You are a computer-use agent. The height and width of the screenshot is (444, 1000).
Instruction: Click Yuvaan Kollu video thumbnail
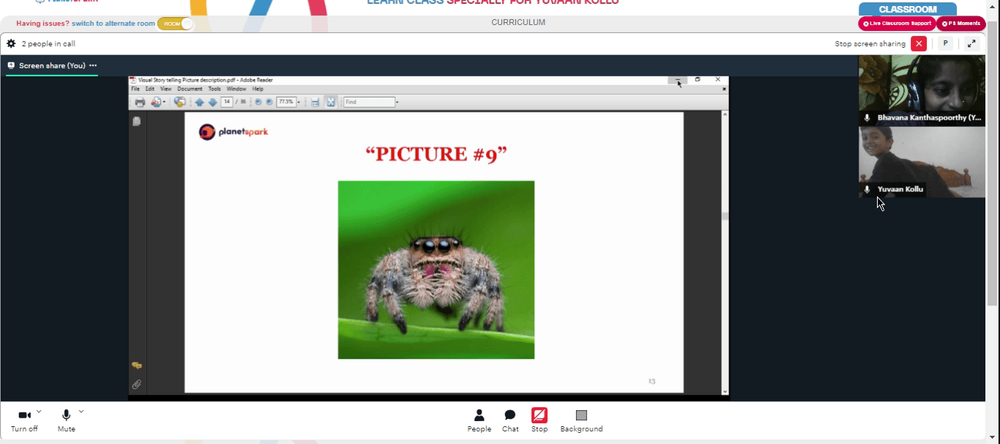click(922, 162)
